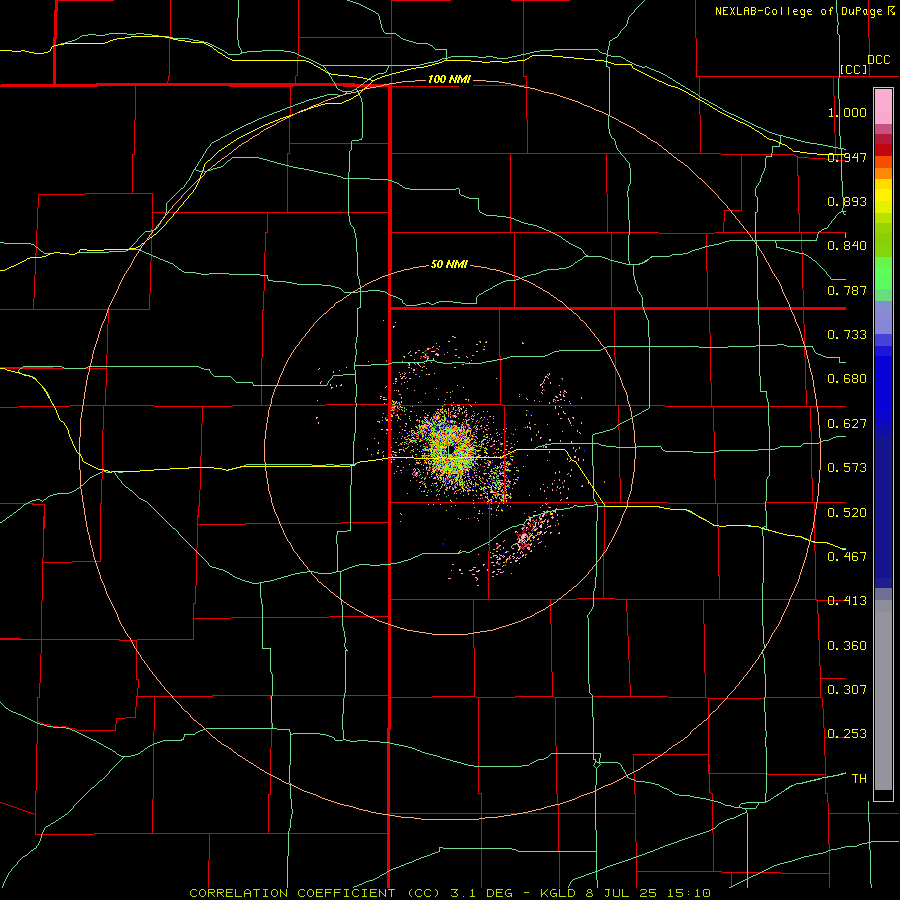The height and width of the screenshot is (900, 900).
Task: Pick the red segment of the color bar
Action: pyautogui.click(x=883, y=149)
